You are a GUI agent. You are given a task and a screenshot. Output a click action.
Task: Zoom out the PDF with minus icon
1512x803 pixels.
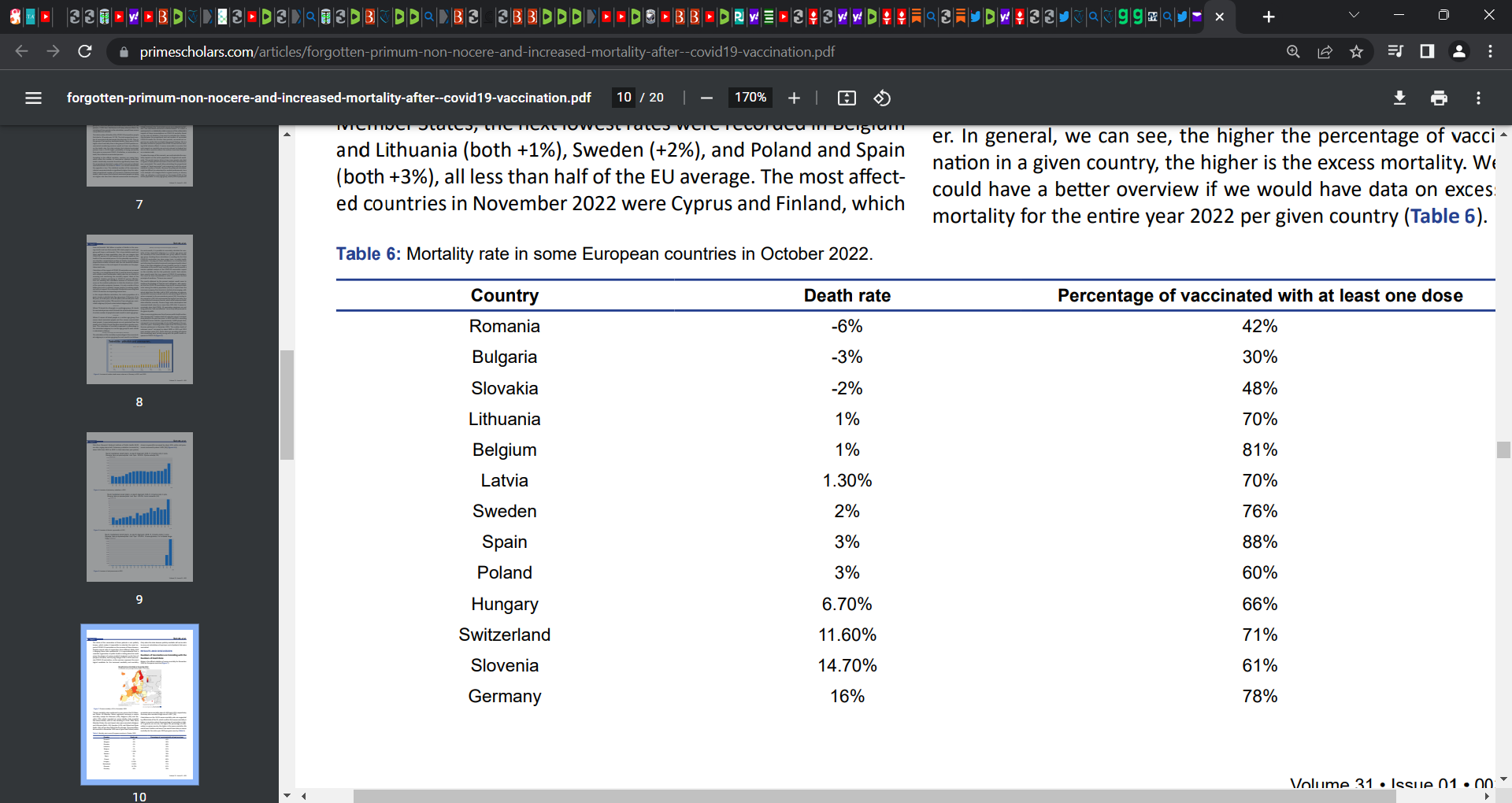pyautogui.click(x=706, y=98)
